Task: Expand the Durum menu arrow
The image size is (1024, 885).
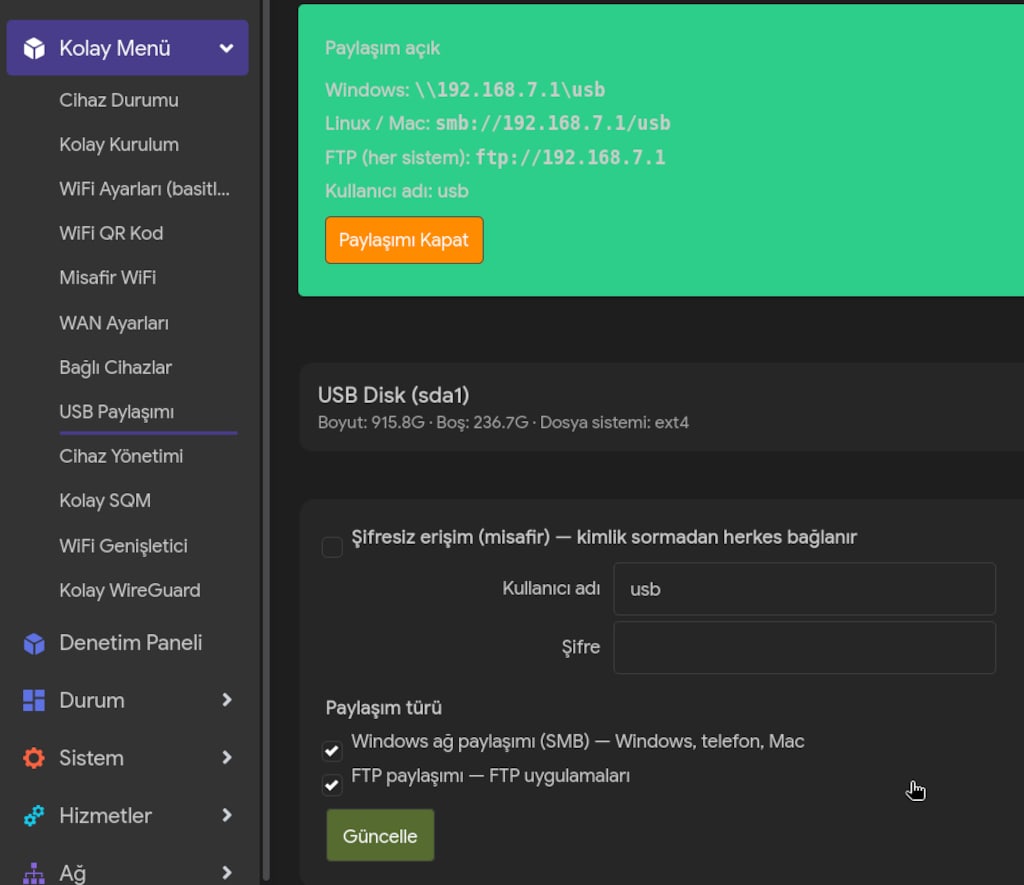Action: coord(227,700)
